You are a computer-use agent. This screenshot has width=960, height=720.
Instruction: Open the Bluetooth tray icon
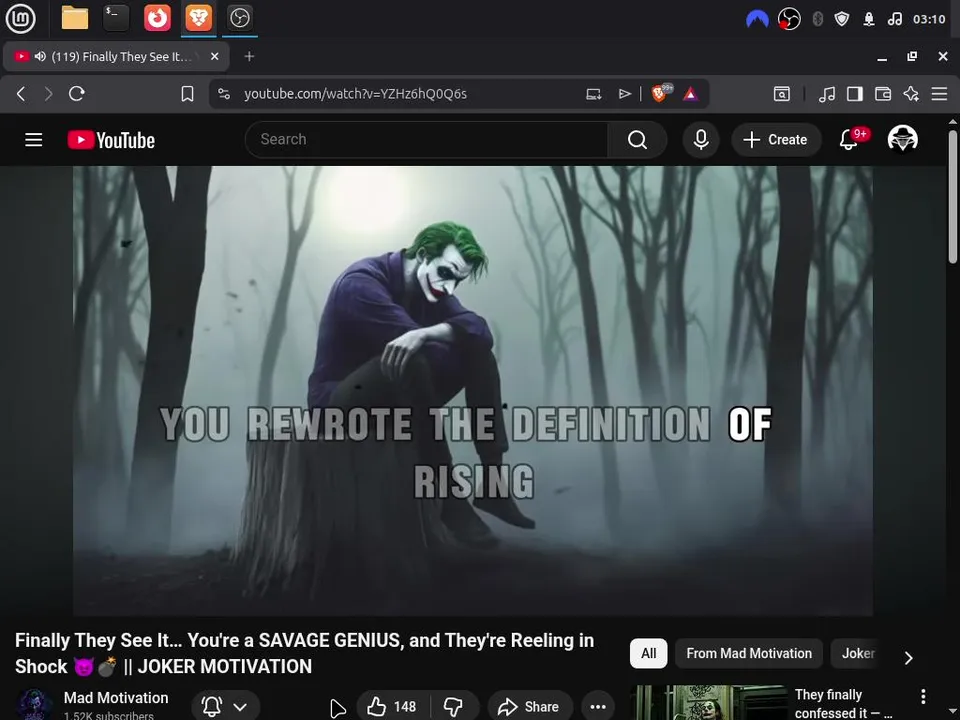point(817,19)
